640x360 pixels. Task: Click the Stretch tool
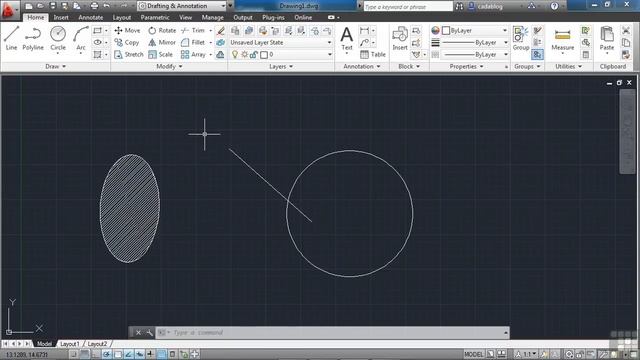[129, 54]
